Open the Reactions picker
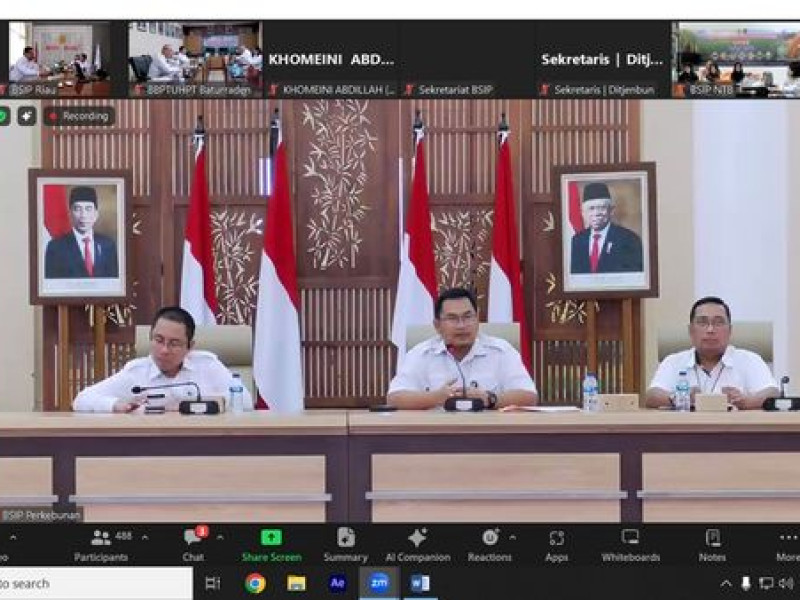 (490, 543)
